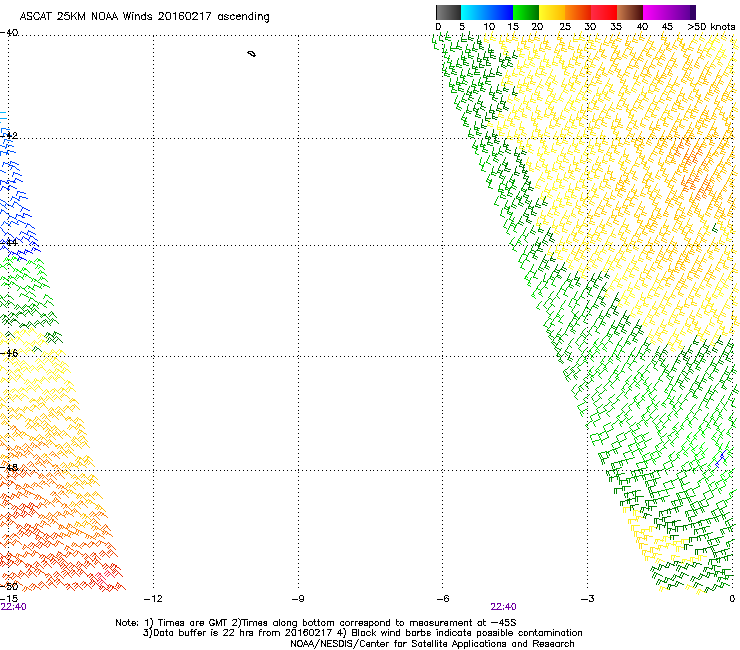Click the '-44' latitude label

coord(9,242)
